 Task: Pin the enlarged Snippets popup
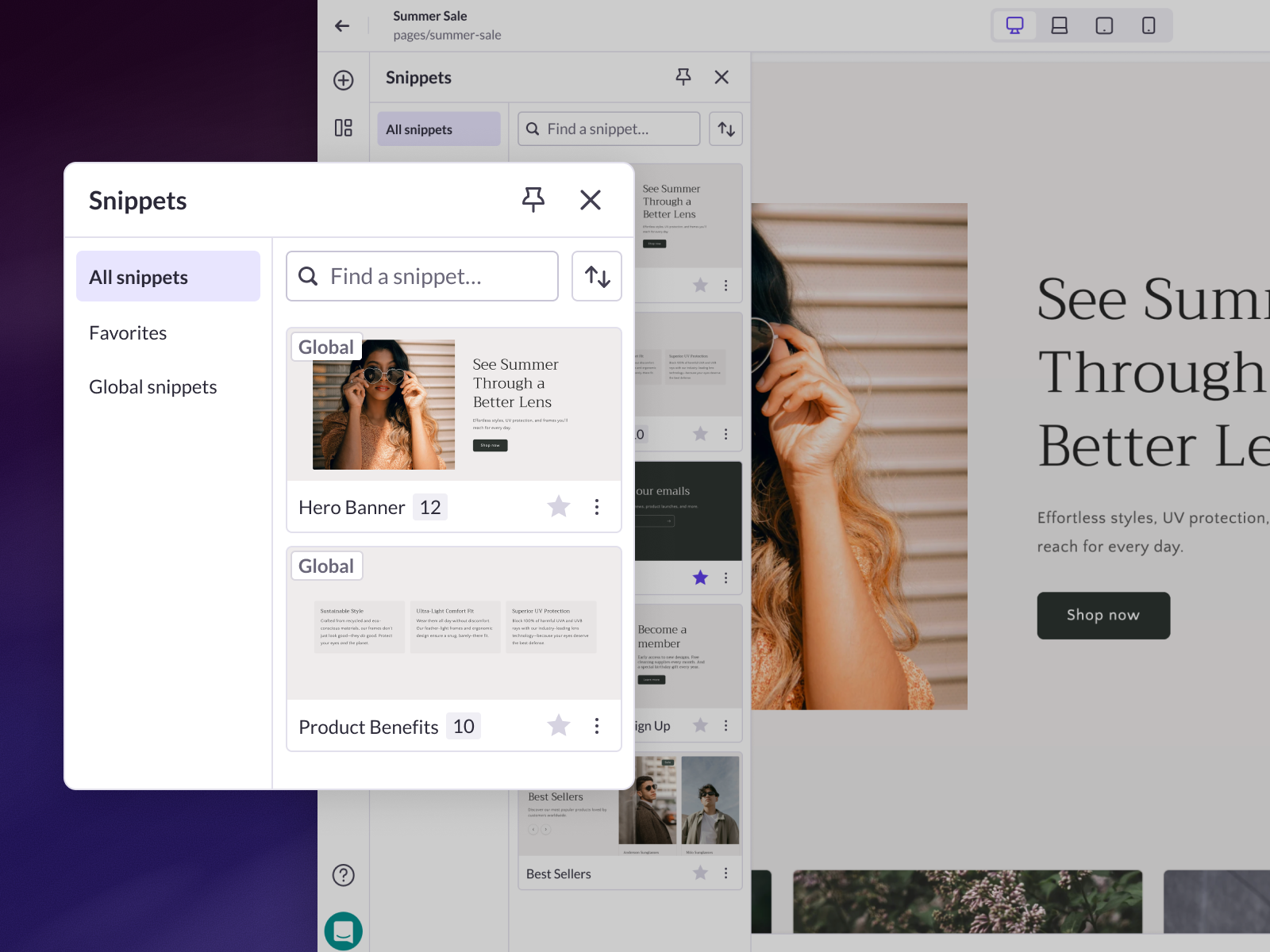click(x=533, y=200)
